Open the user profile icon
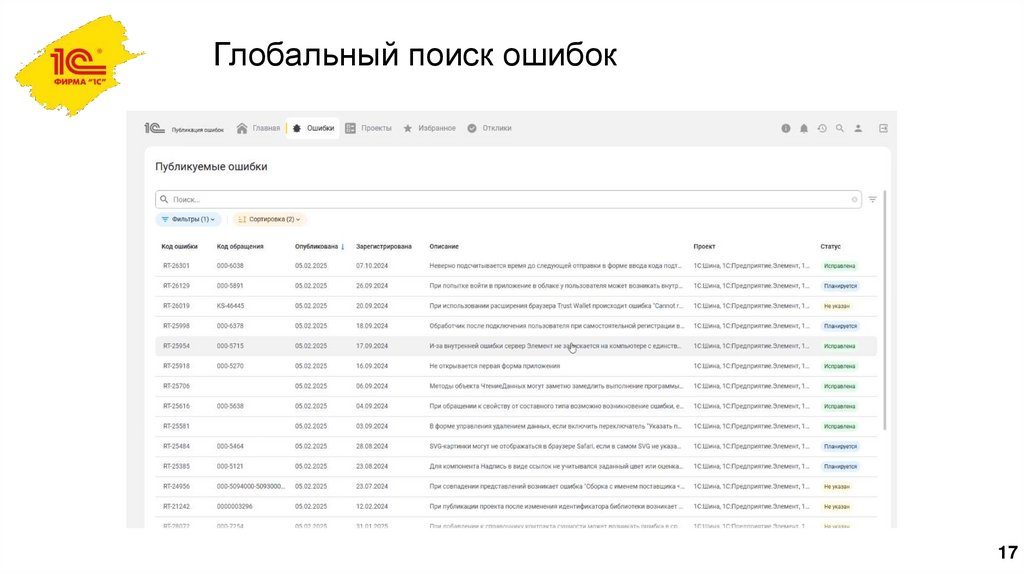This screenshot has width=1024, height=574. pyautogui.click(x=858, y=129)
